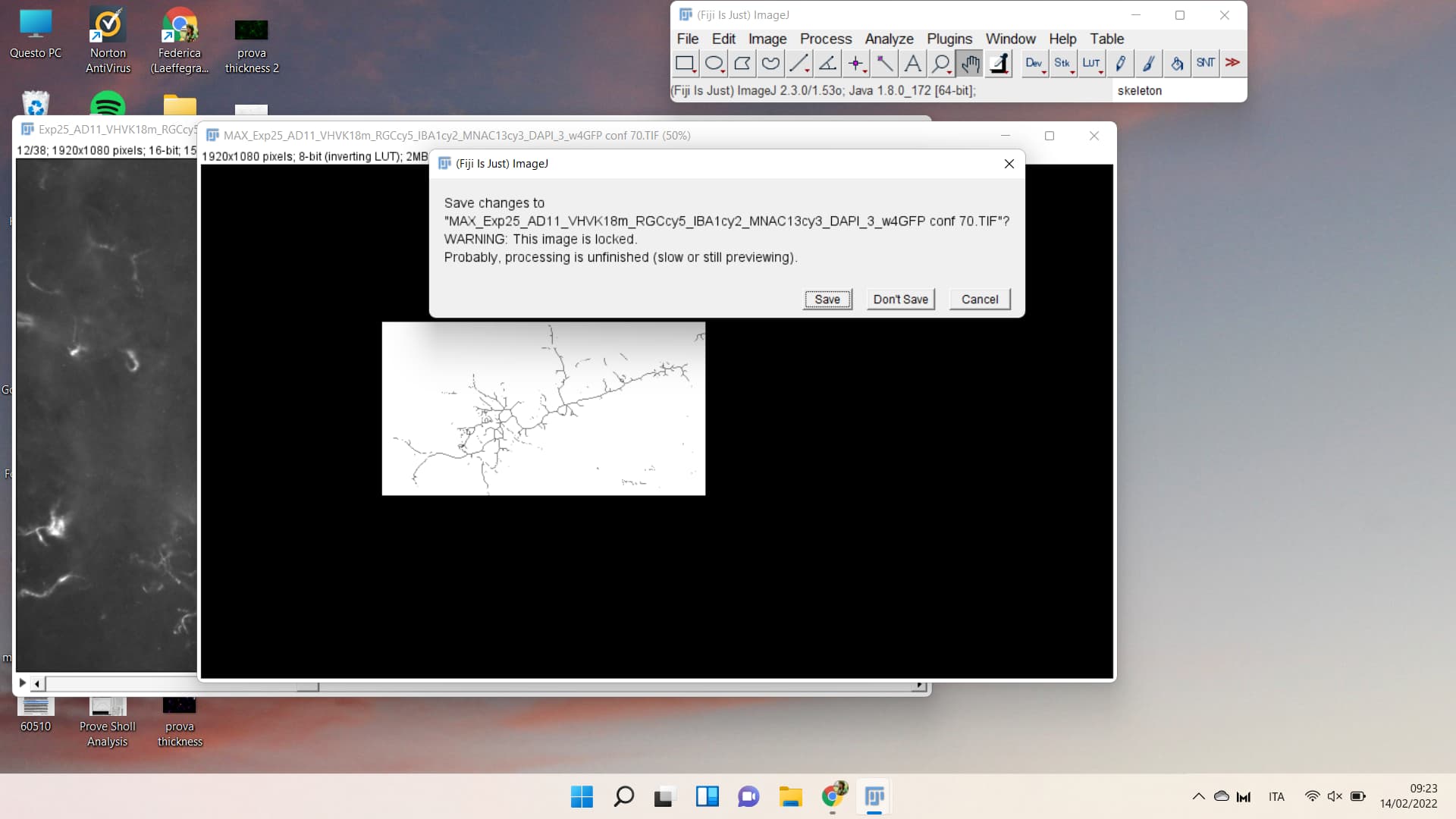Image resolution: width=1456 pixels, height=819 pixels.
Task: Select the magnifying glass zoom tool
Action: click(x=940, y=64)
